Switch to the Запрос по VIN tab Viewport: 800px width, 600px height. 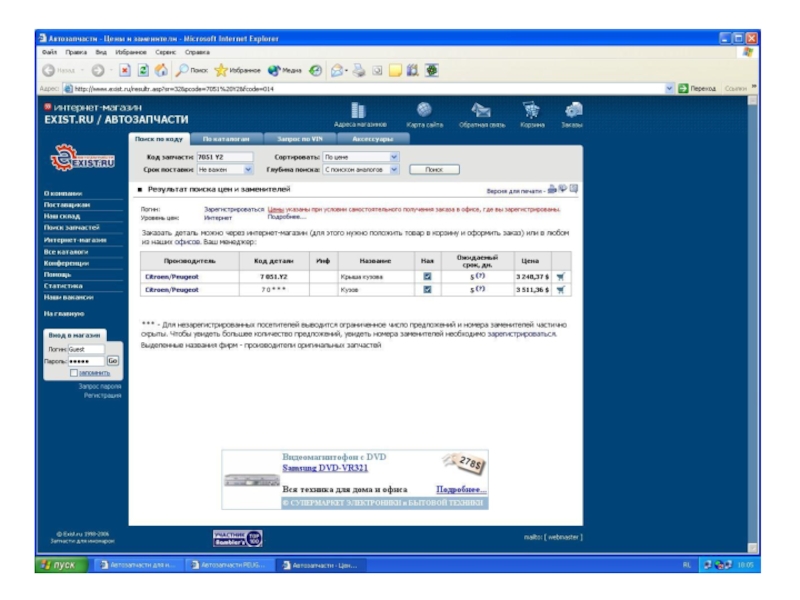click(x=300, y=139)
